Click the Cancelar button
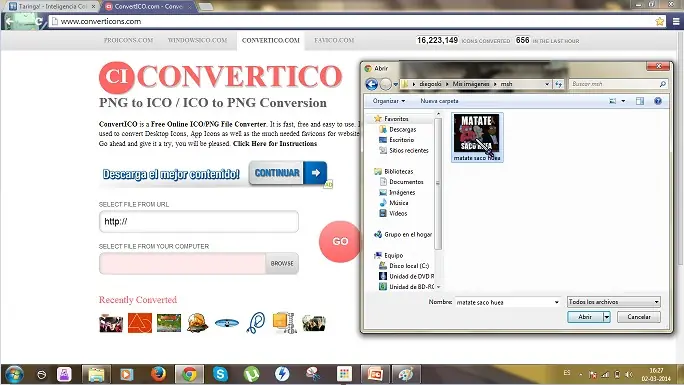 click(x=639, y=317)
